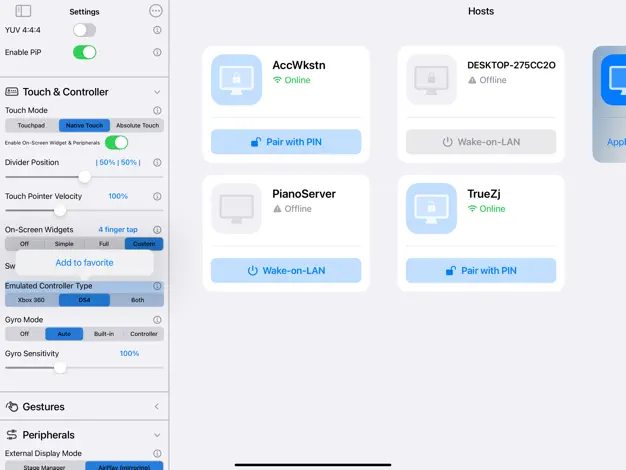Show info for On-Screen Widgets

[157, 230]
